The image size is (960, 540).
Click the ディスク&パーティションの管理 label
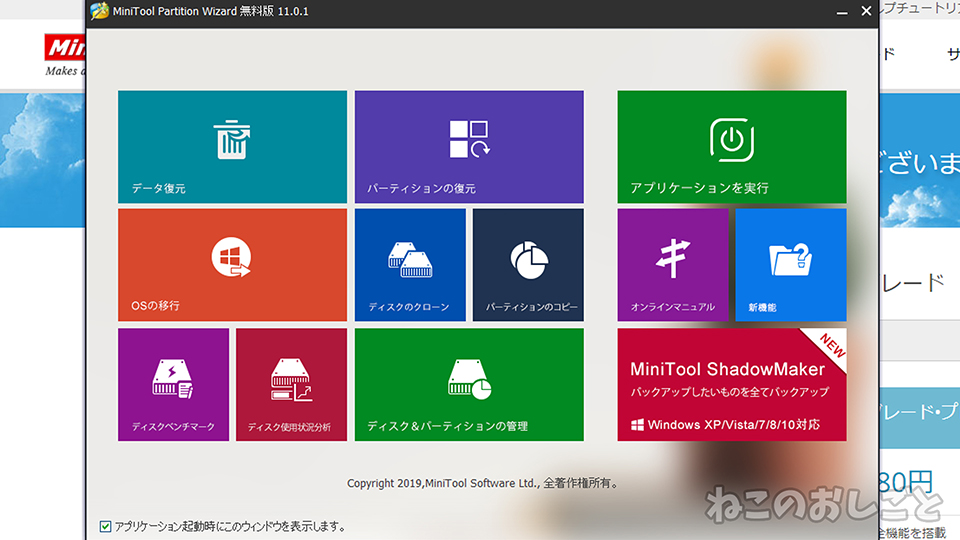tap(447, 426)
